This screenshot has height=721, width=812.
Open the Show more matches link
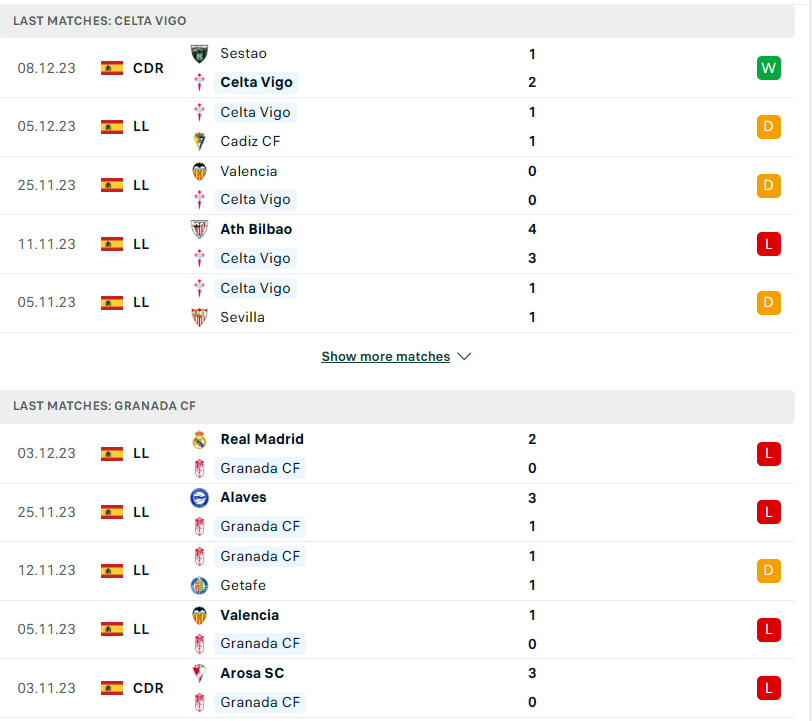coord(386,356)
